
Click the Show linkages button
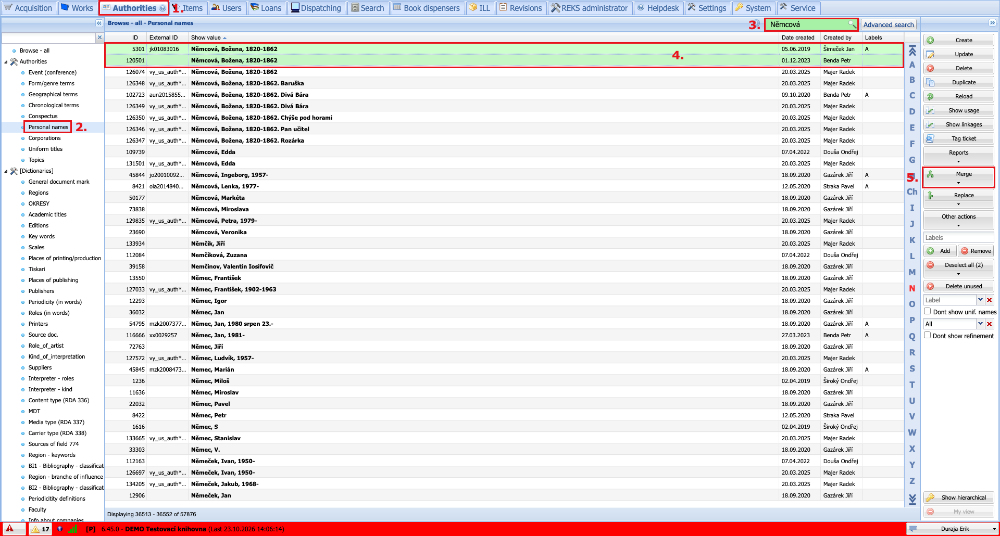pos(959,124)
